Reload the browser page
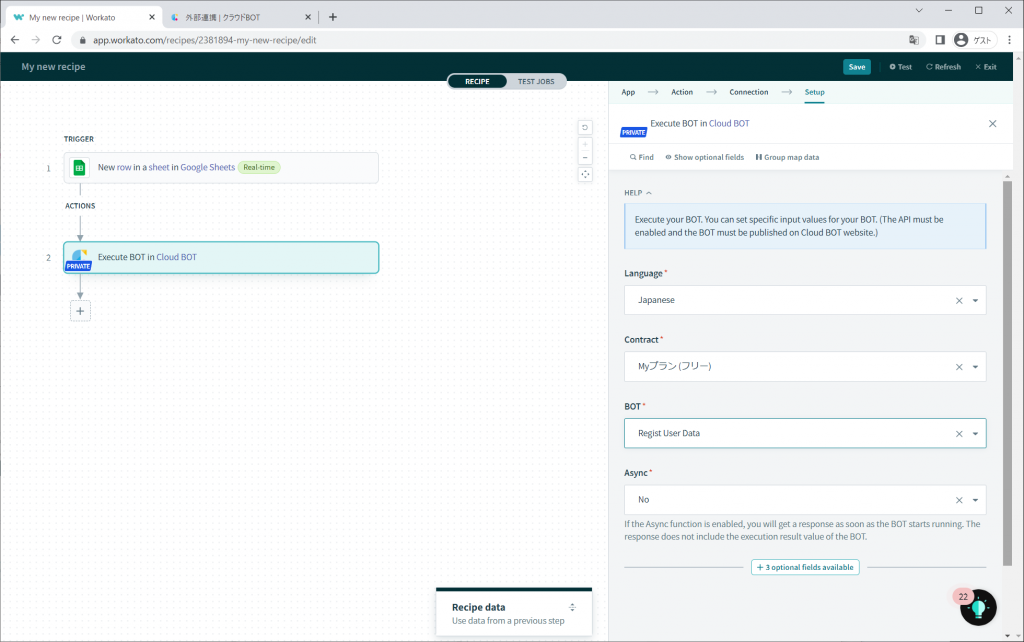Screen dimensions: 1024x642 pos(57,40)
